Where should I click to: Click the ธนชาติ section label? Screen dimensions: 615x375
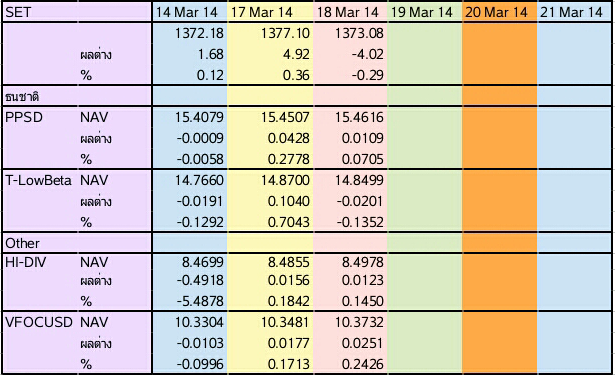22,96
